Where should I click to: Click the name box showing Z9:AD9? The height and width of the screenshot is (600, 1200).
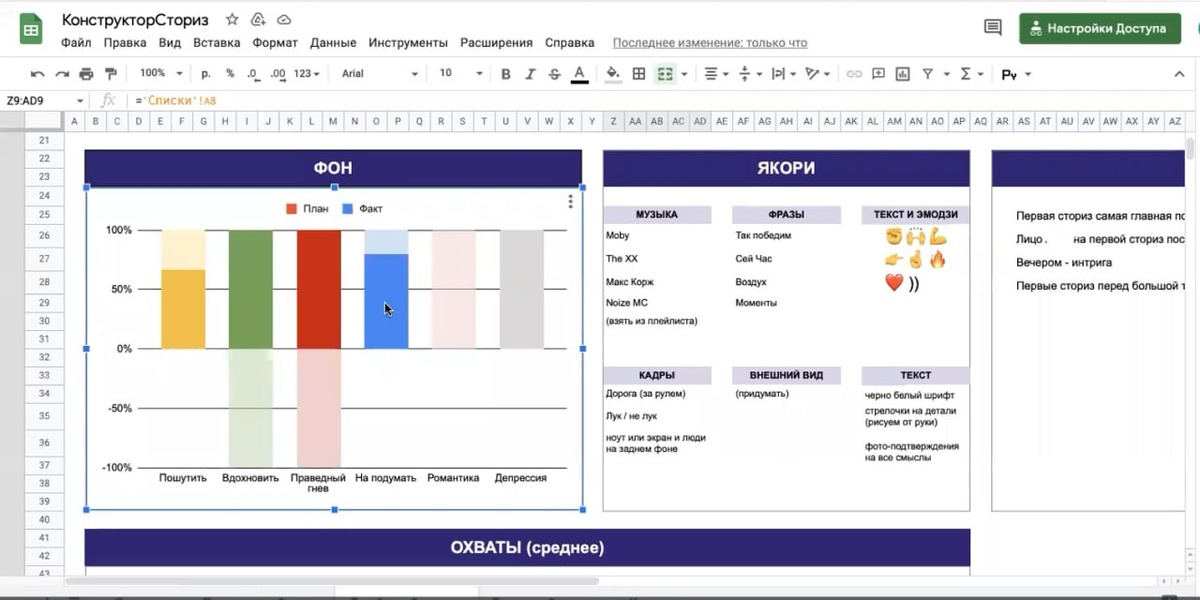pos(45,101)
